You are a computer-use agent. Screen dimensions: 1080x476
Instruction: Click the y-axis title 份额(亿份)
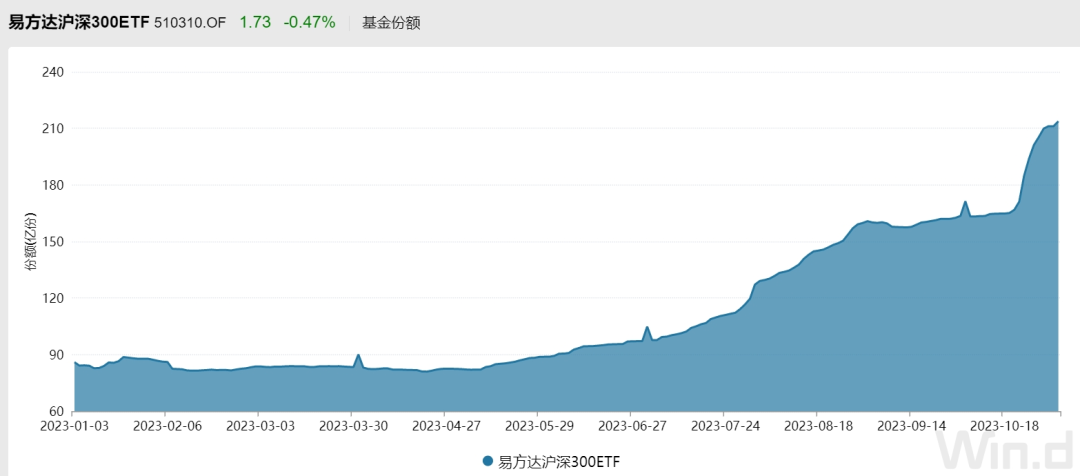[32, 242]
